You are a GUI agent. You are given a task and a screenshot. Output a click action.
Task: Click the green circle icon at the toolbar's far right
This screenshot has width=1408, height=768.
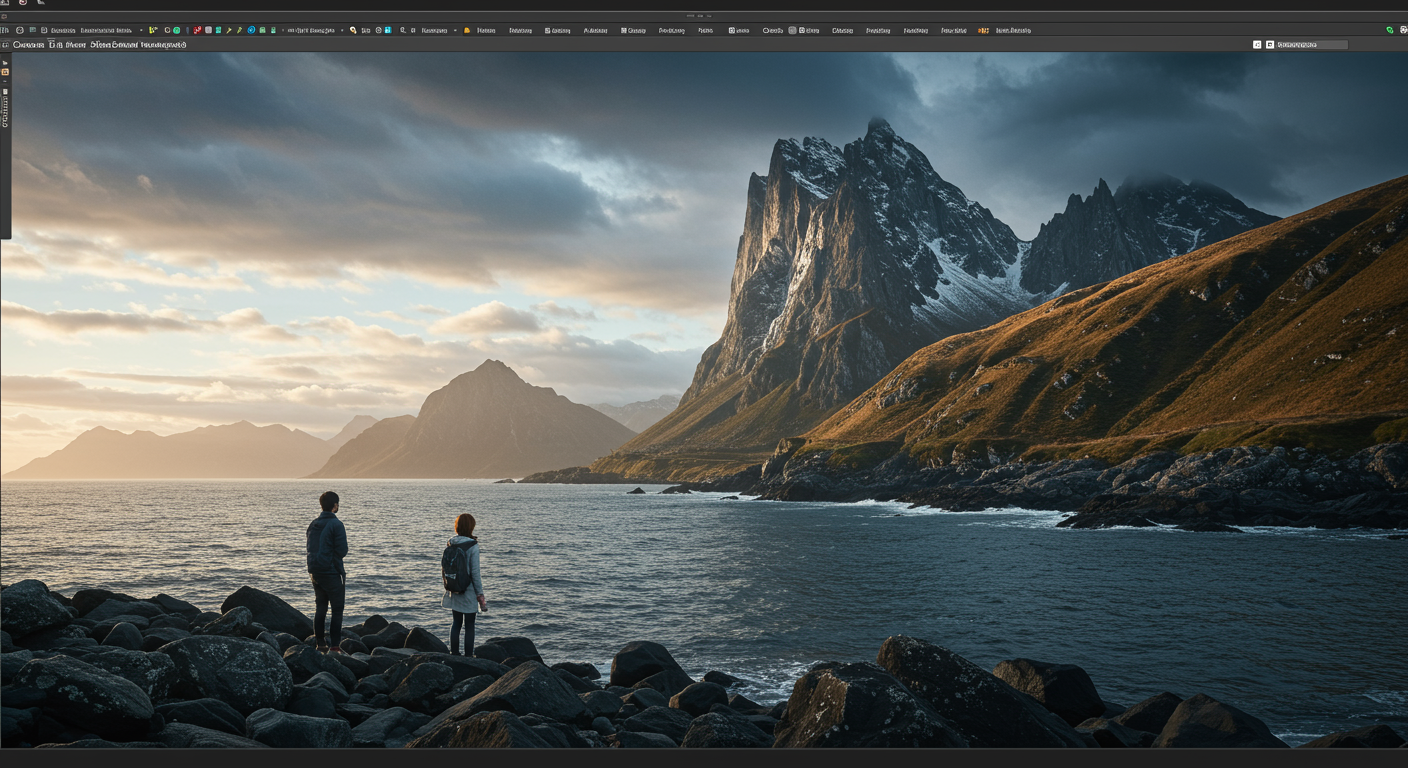click(x=1390, y=30)
